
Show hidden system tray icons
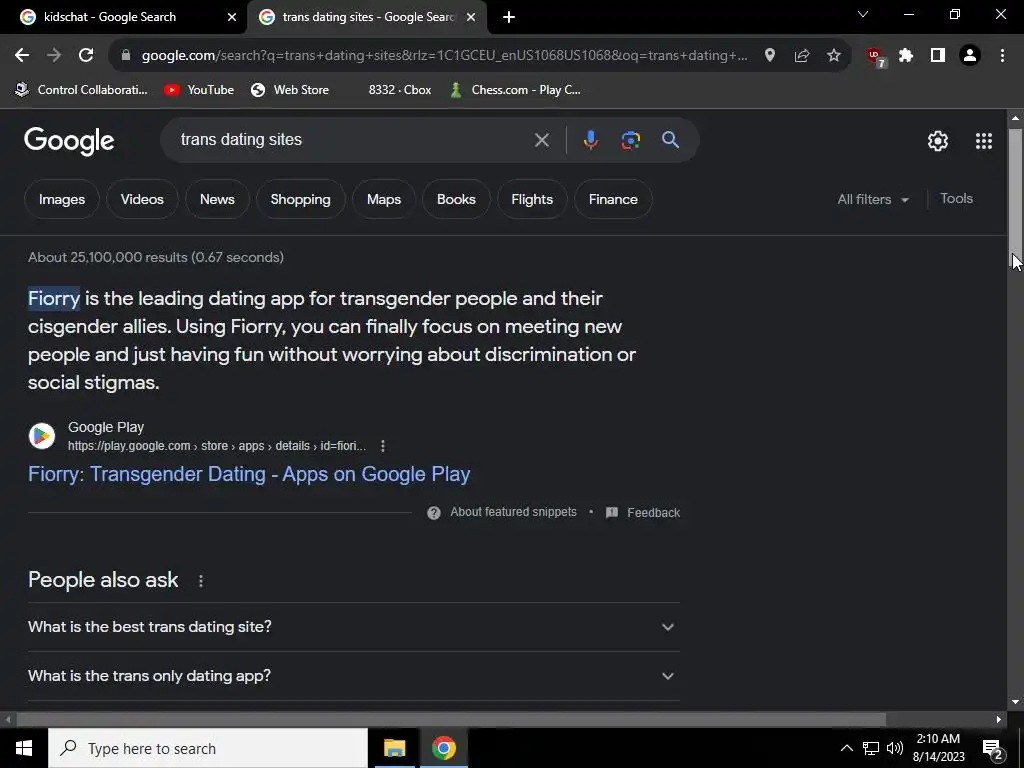[846, 748]
